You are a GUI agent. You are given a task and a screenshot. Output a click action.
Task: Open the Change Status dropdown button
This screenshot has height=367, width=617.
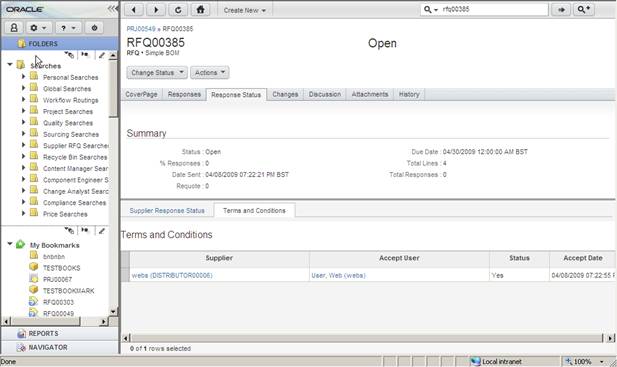[157, 73]
